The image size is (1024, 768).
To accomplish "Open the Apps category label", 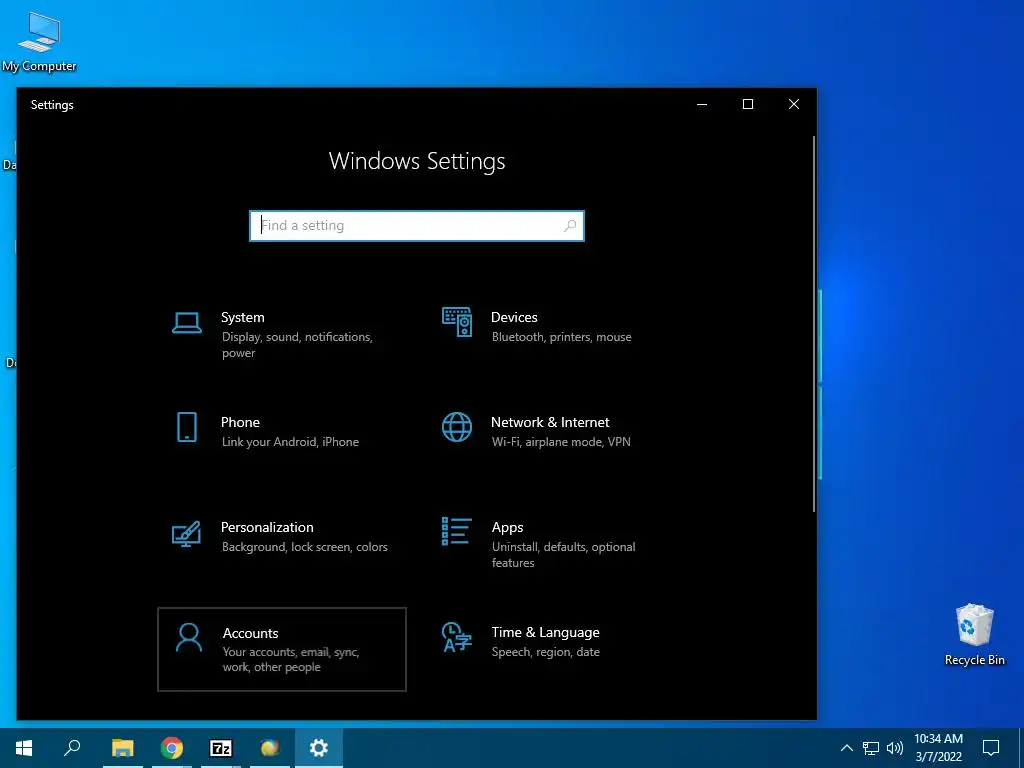I will (507, 528).
